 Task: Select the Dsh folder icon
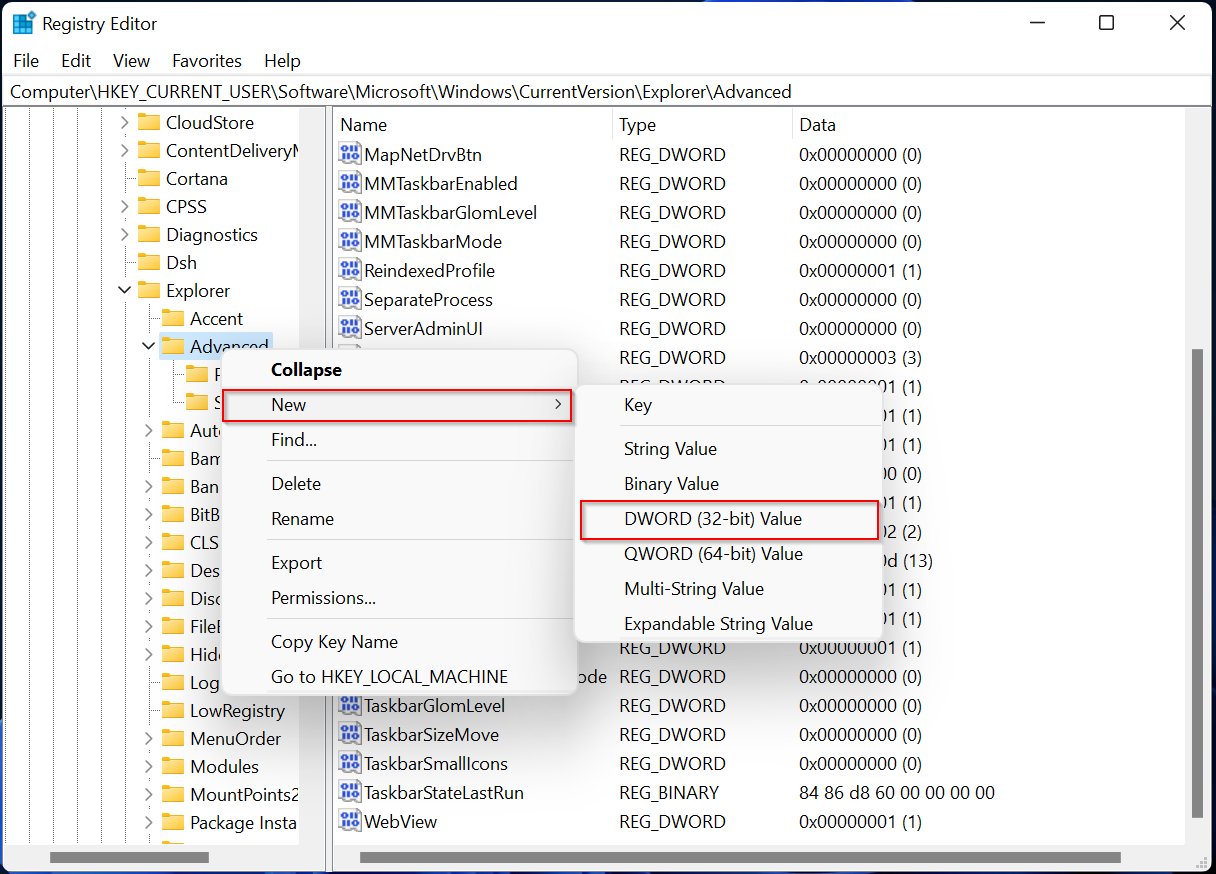pyautogui.click(x=149, y=262)
